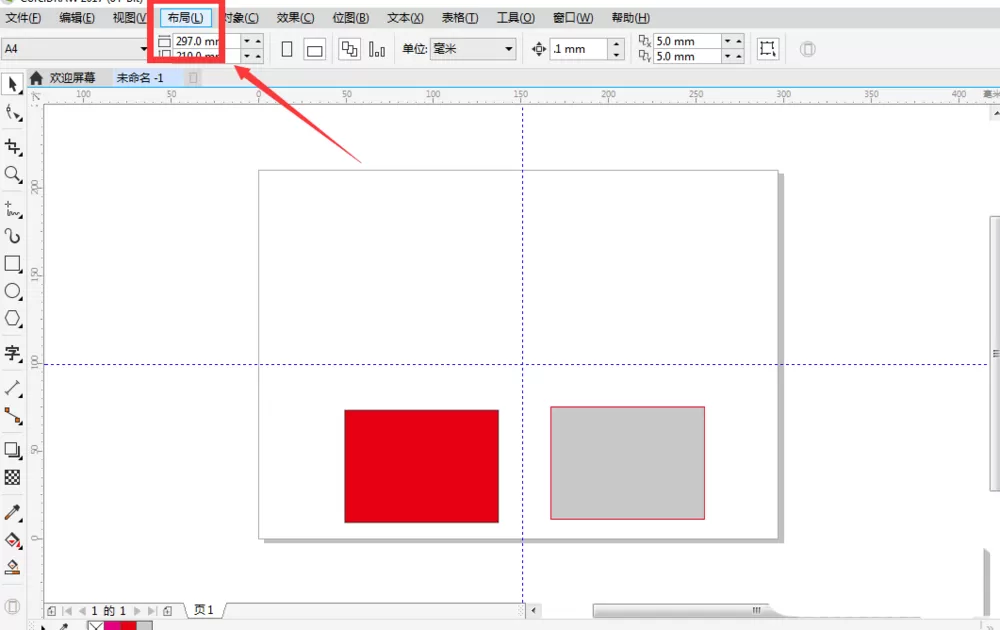Open the 位图(B) menu
Viewport: 1000px width, 630px height.
pos(350,18)
